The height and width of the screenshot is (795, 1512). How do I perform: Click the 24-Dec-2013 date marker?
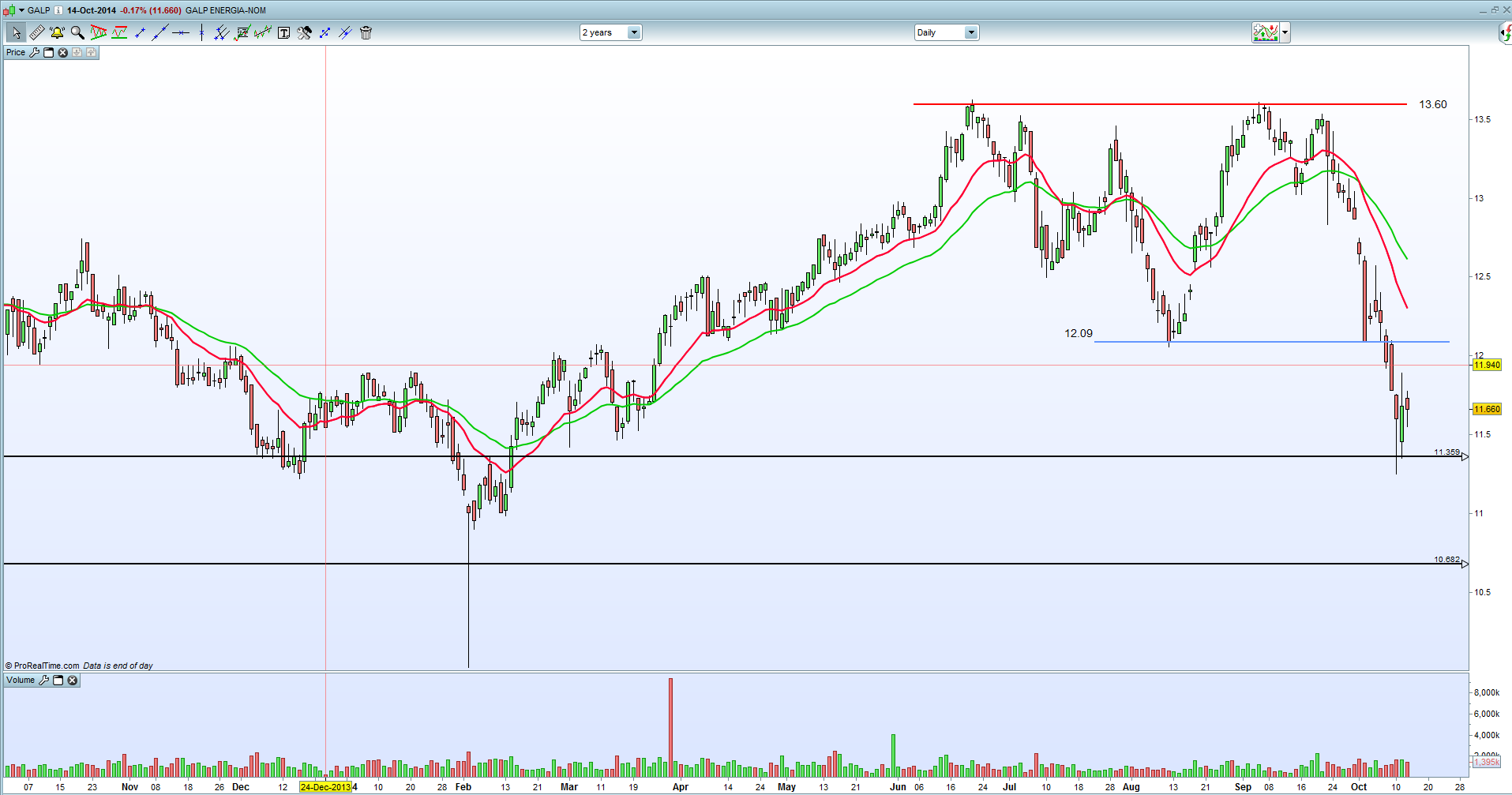325,787
